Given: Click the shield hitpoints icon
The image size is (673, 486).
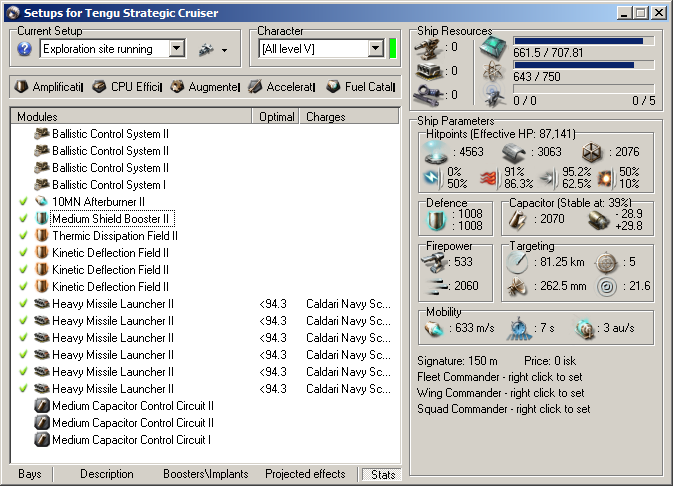Looking at the screenshot, I should click(436, 152).
